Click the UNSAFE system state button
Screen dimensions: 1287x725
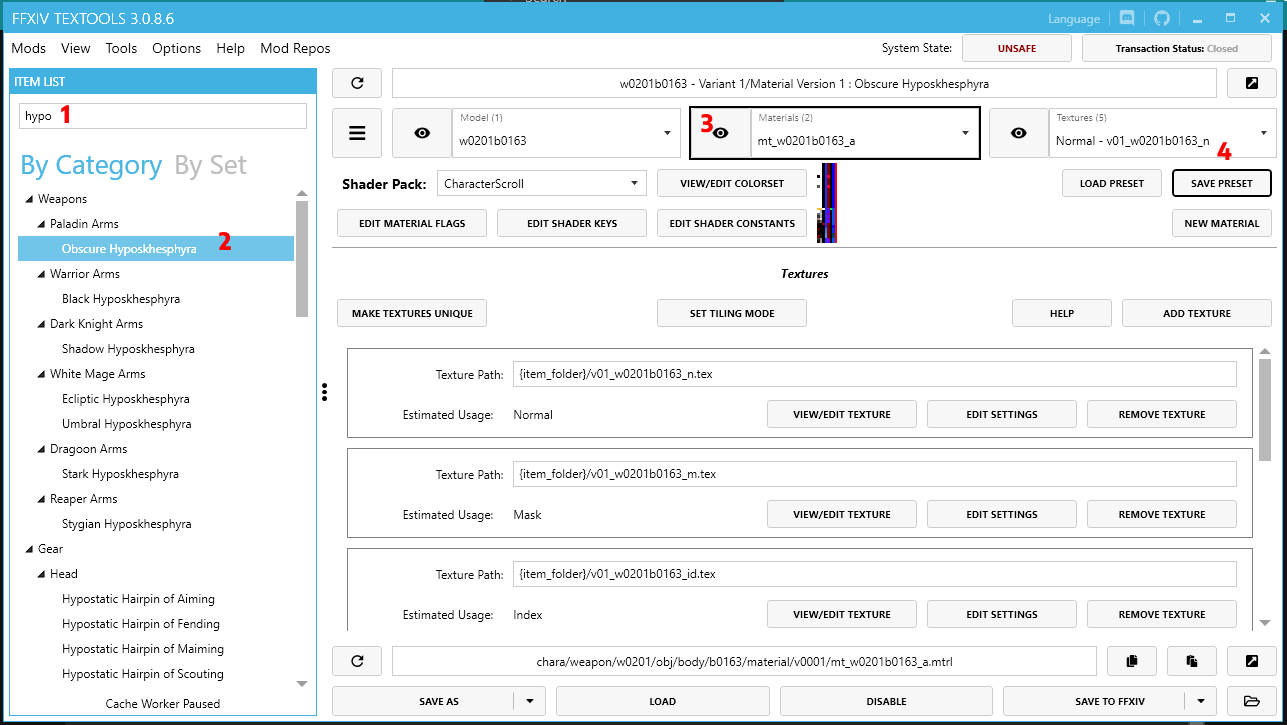1017,48
